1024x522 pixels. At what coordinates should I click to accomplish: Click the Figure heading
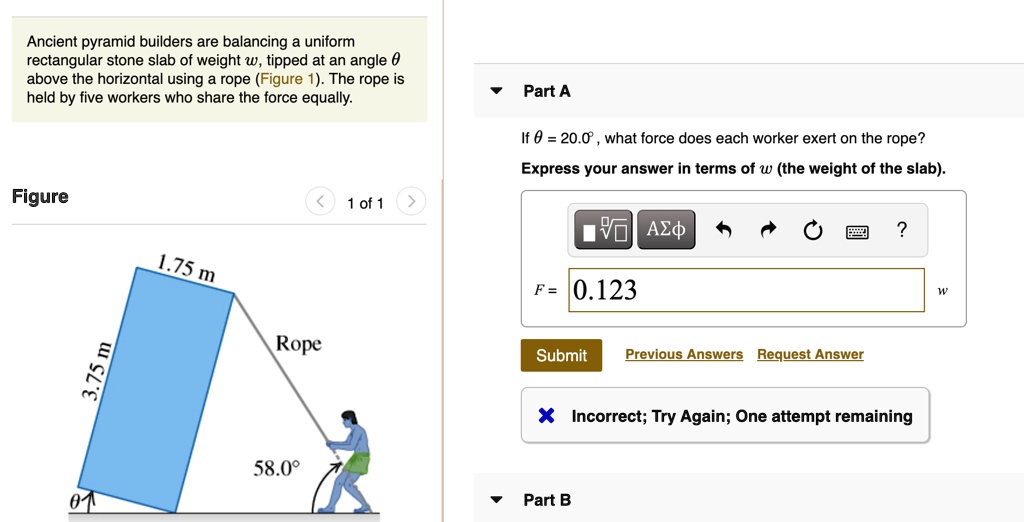pyautogui.click(x=40, y=197)
